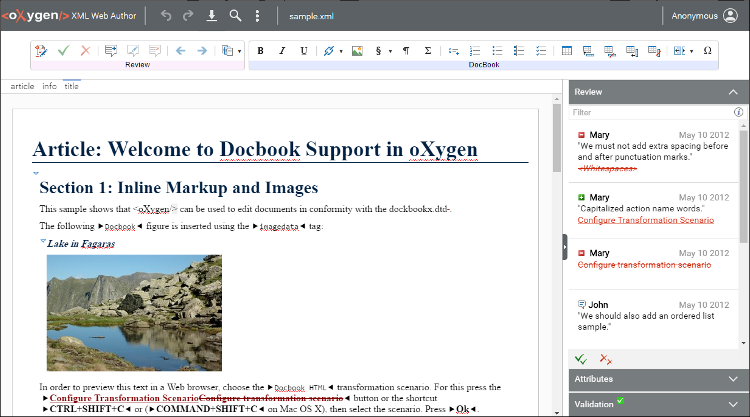
Task: Open the link insertion dropdown arrow
Action: pos(340,51)
